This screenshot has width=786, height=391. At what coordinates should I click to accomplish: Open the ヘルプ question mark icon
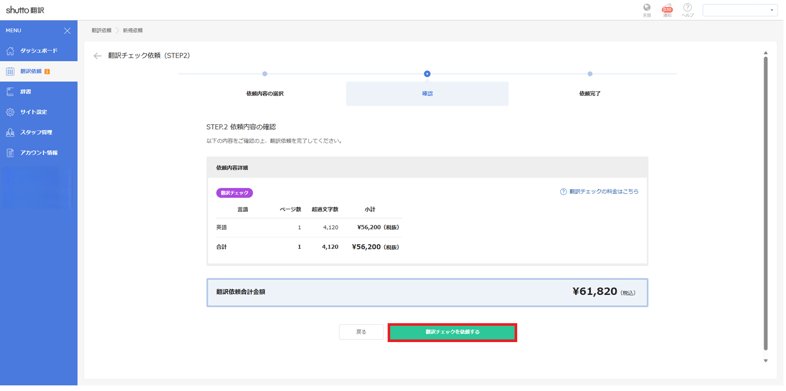point(688,8)
